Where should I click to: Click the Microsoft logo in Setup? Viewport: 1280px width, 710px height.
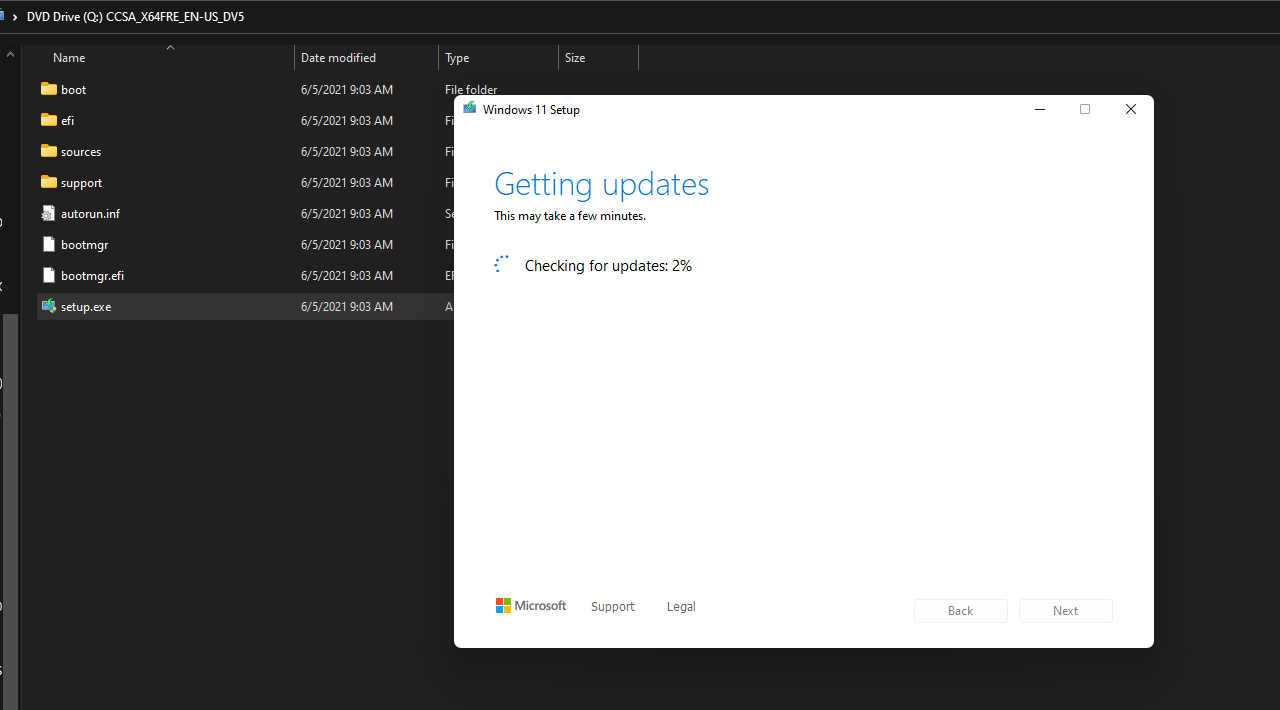click(531, 606)
